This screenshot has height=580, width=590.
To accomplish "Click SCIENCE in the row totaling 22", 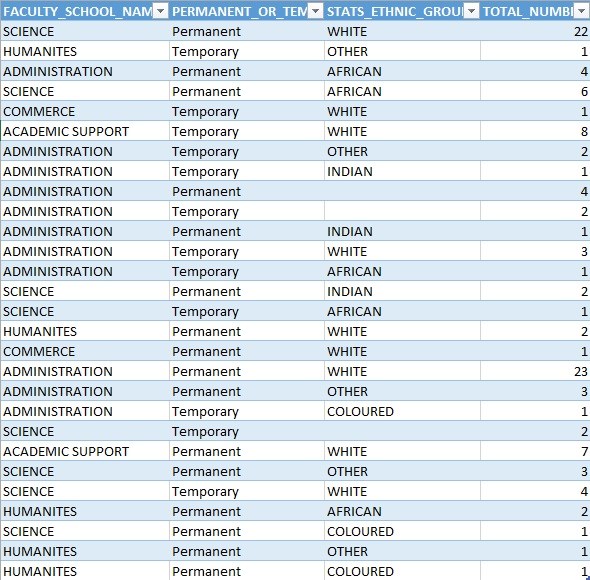I will click(29, 32).
